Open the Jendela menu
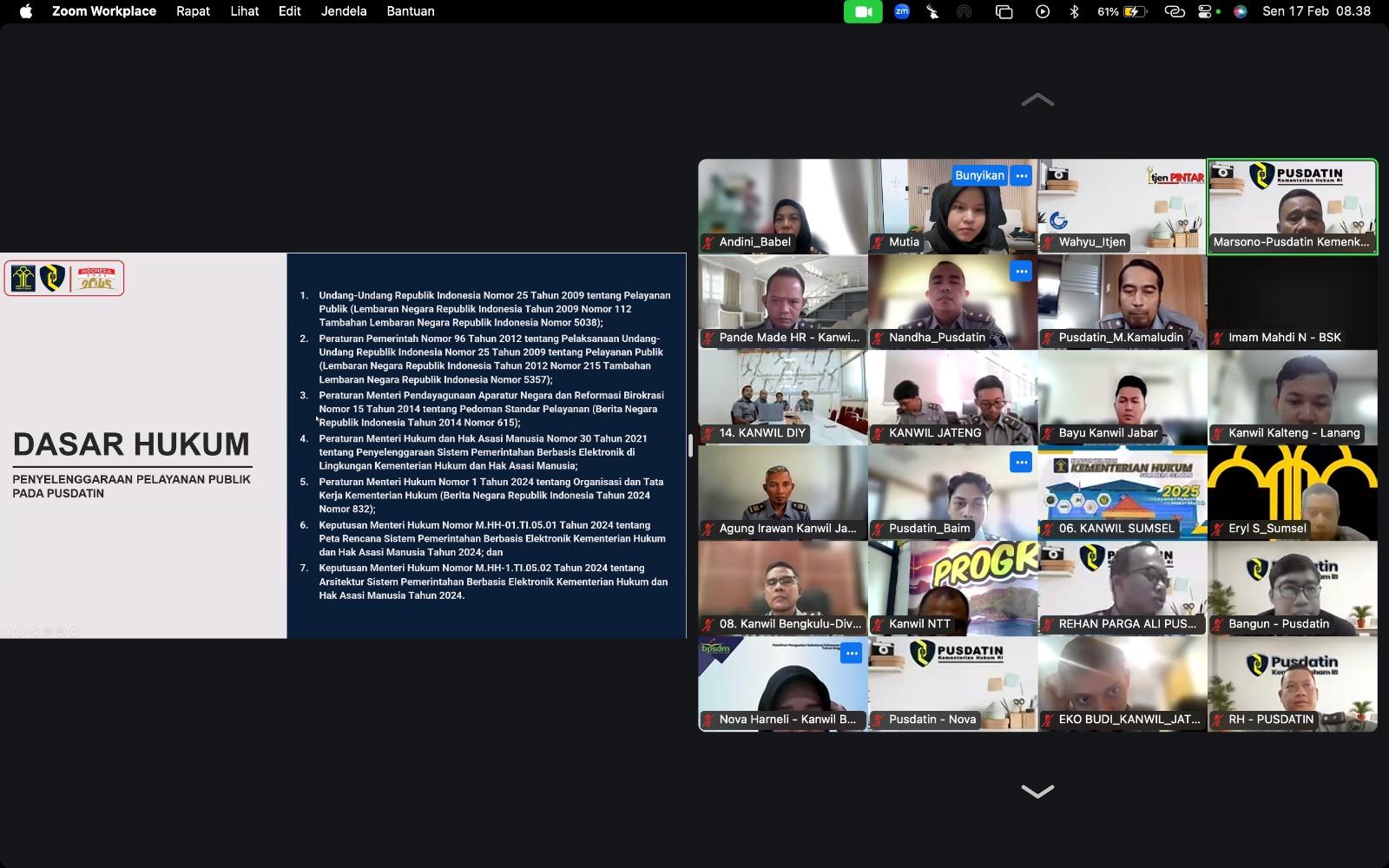This screenshot has height=868, width=1389. point(344,11)
